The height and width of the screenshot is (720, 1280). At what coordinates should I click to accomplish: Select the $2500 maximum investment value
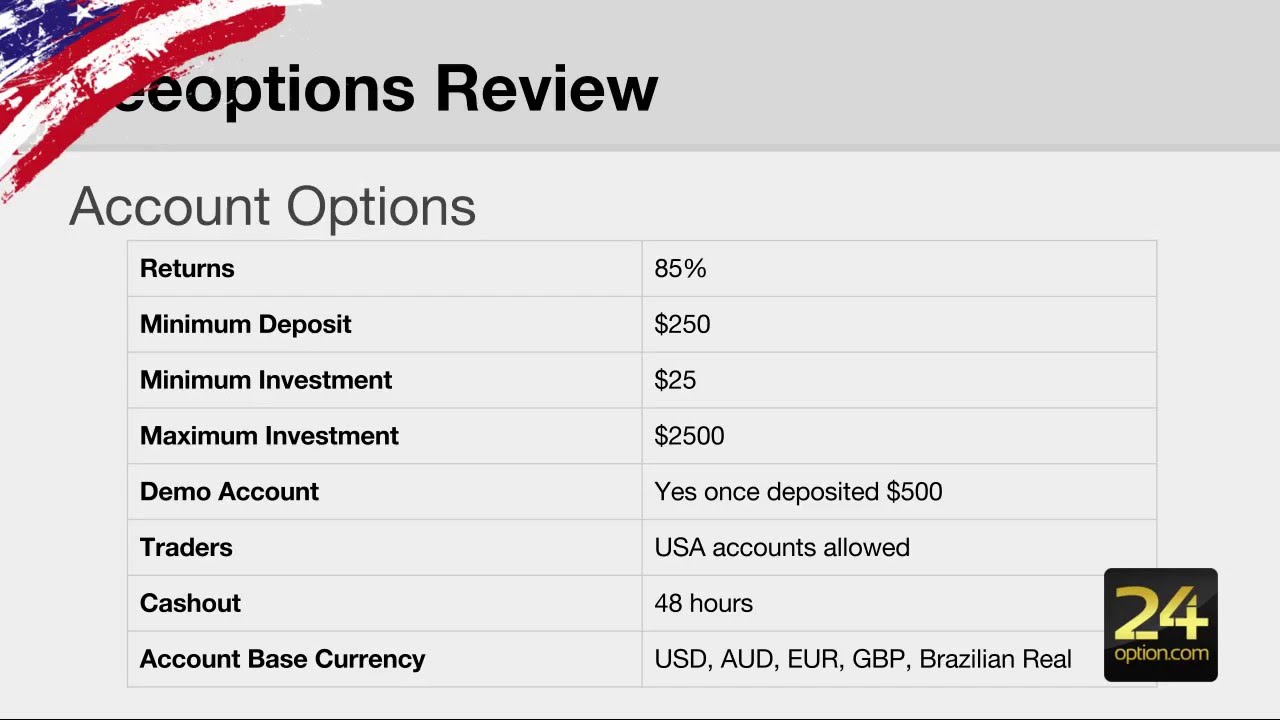pyautogui.click(x=689, y=436)
